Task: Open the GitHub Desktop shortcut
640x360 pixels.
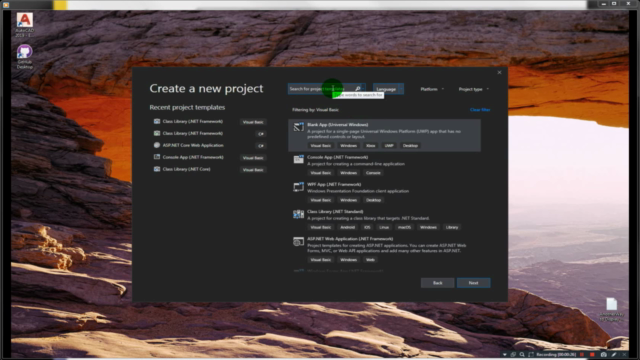Action: coord(24,56)
